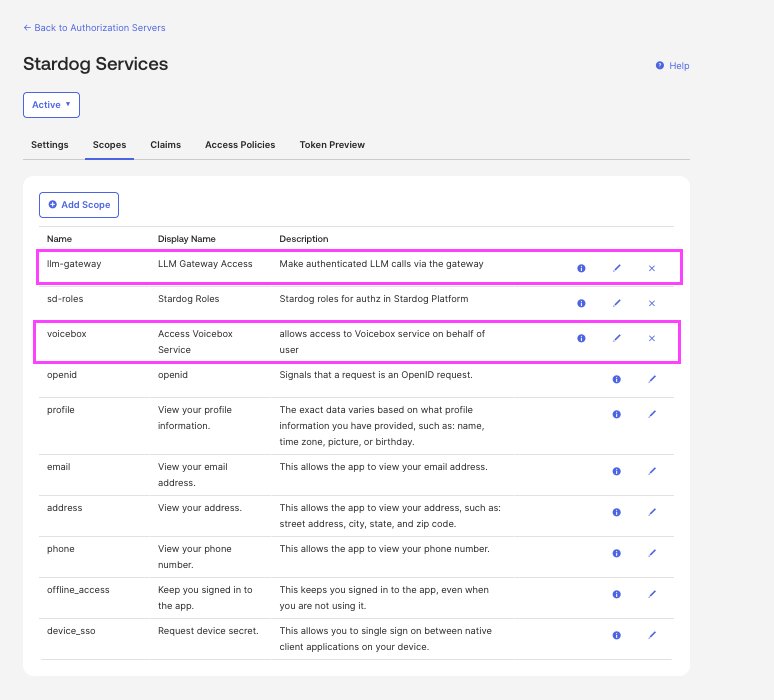Open the Token Preview tab
This screenshot has width=774, height=700.
(332, 145)
